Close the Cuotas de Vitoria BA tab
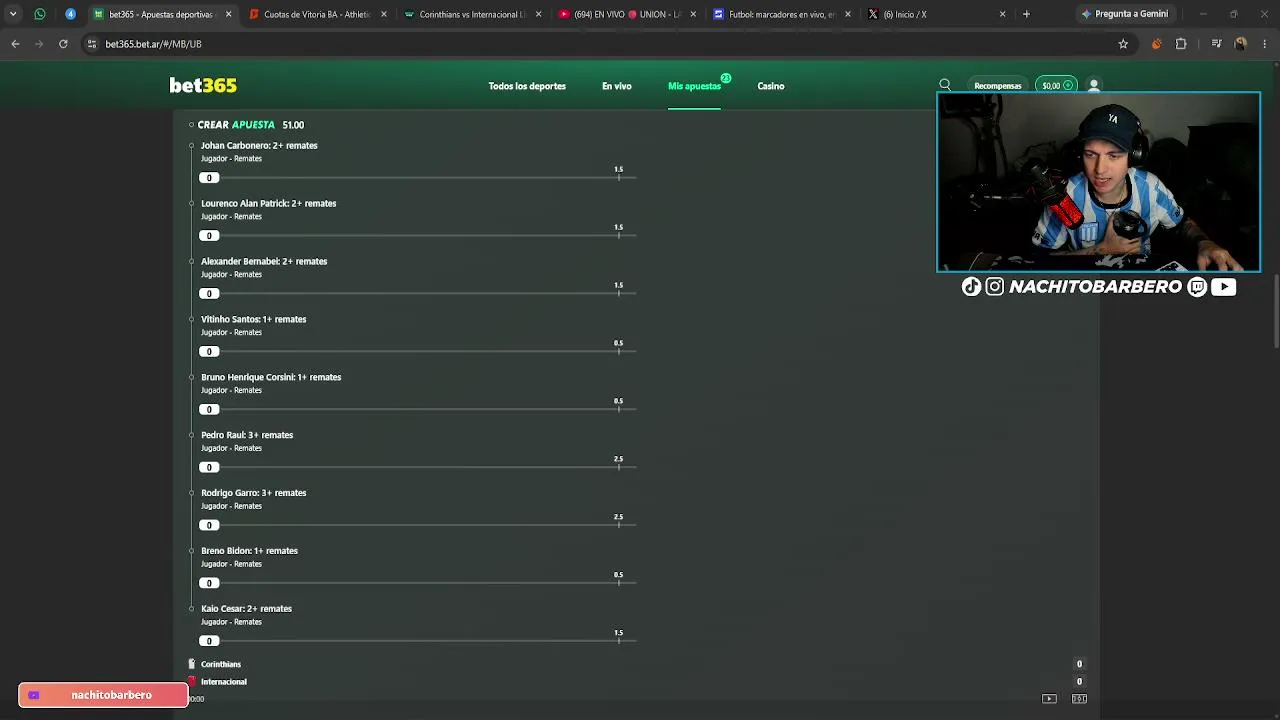This screenshot has height=720, width=1280. point(384,14)
